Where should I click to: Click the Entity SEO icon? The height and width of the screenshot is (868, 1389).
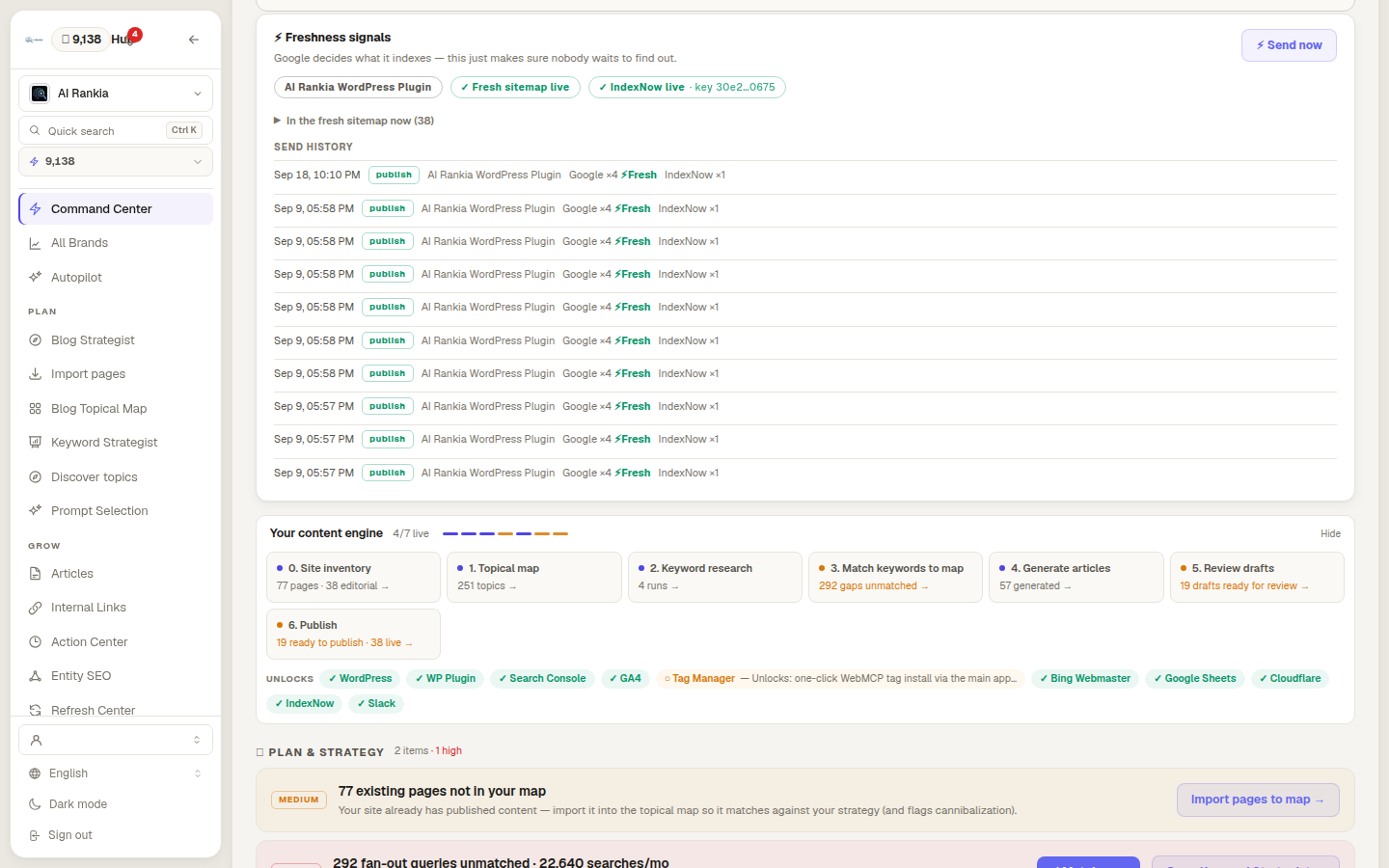point(35,676)
